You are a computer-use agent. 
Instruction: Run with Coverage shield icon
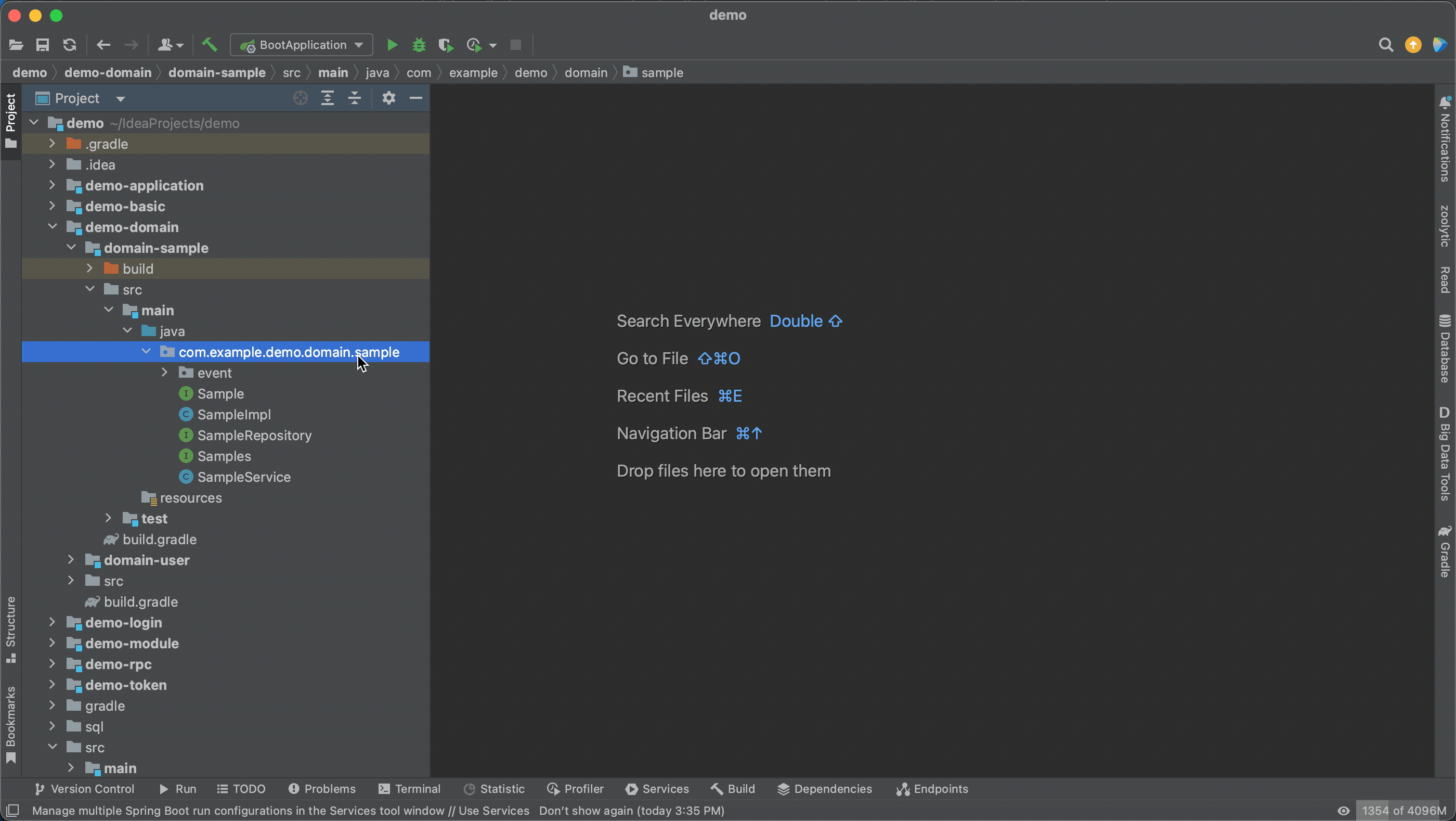pyautogui.click(x=446, y=45)
